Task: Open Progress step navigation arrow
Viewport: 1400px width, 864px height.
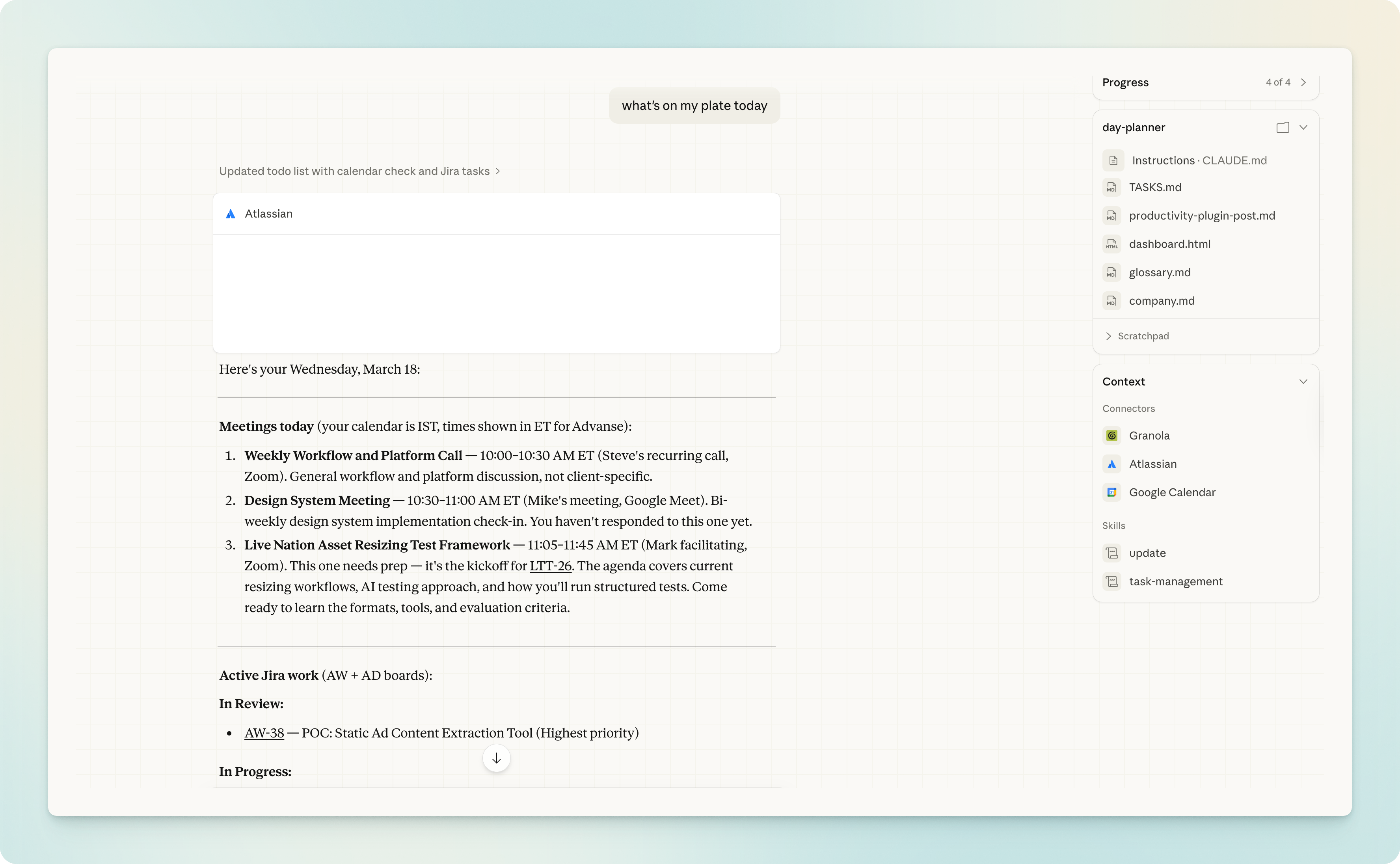Action: [1303, 82]
